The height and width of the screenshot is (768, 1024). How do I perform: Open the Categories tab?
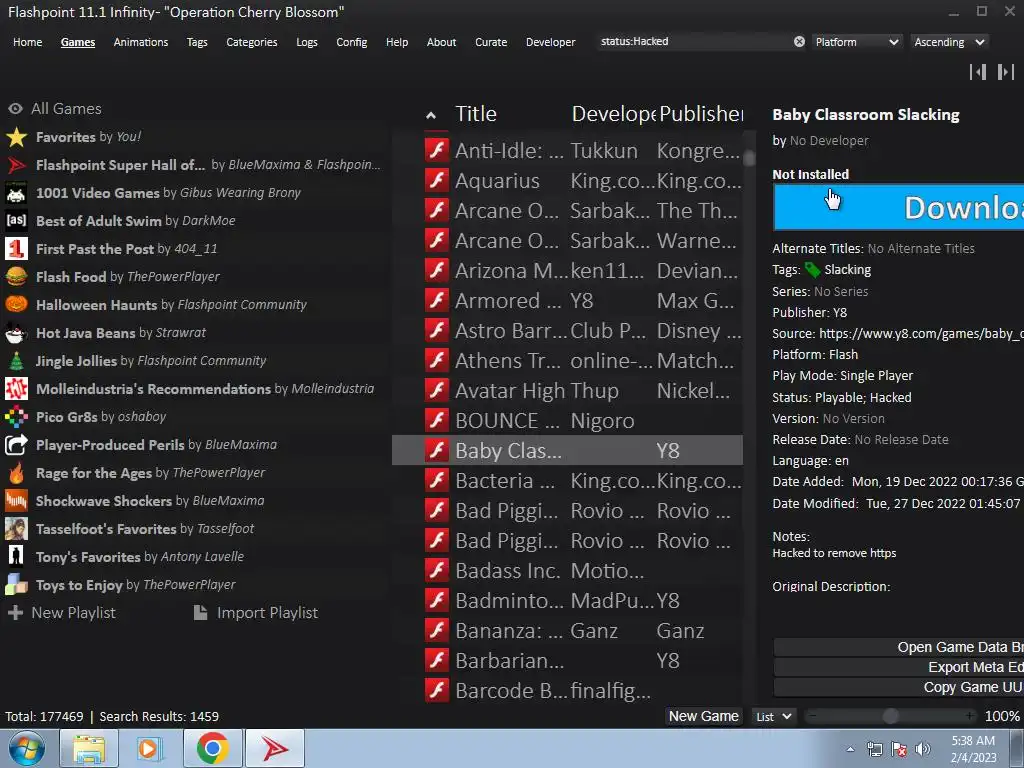click(x=252, y=42)
